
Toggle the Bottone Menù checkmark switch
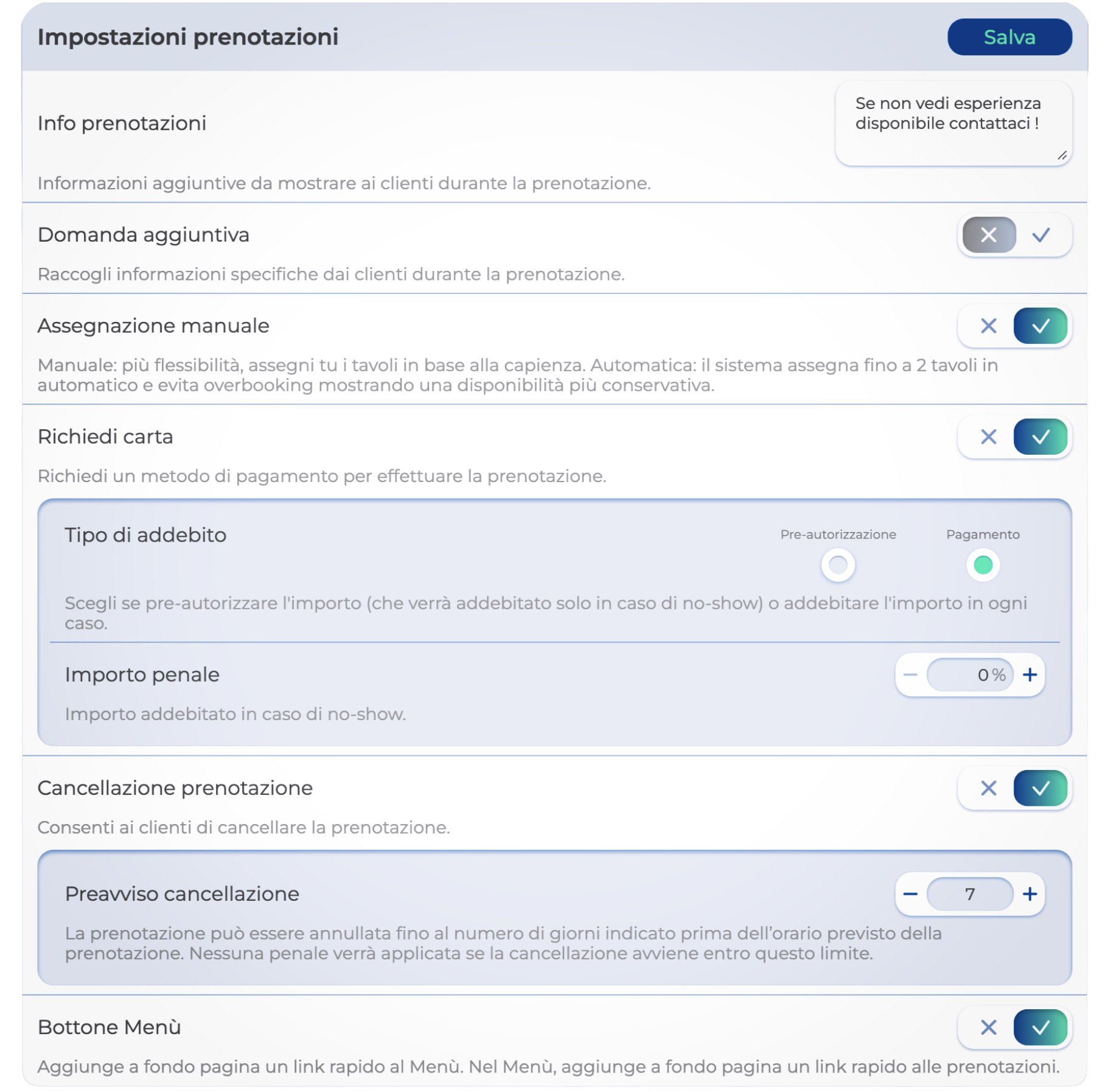click(1040, 1028)
